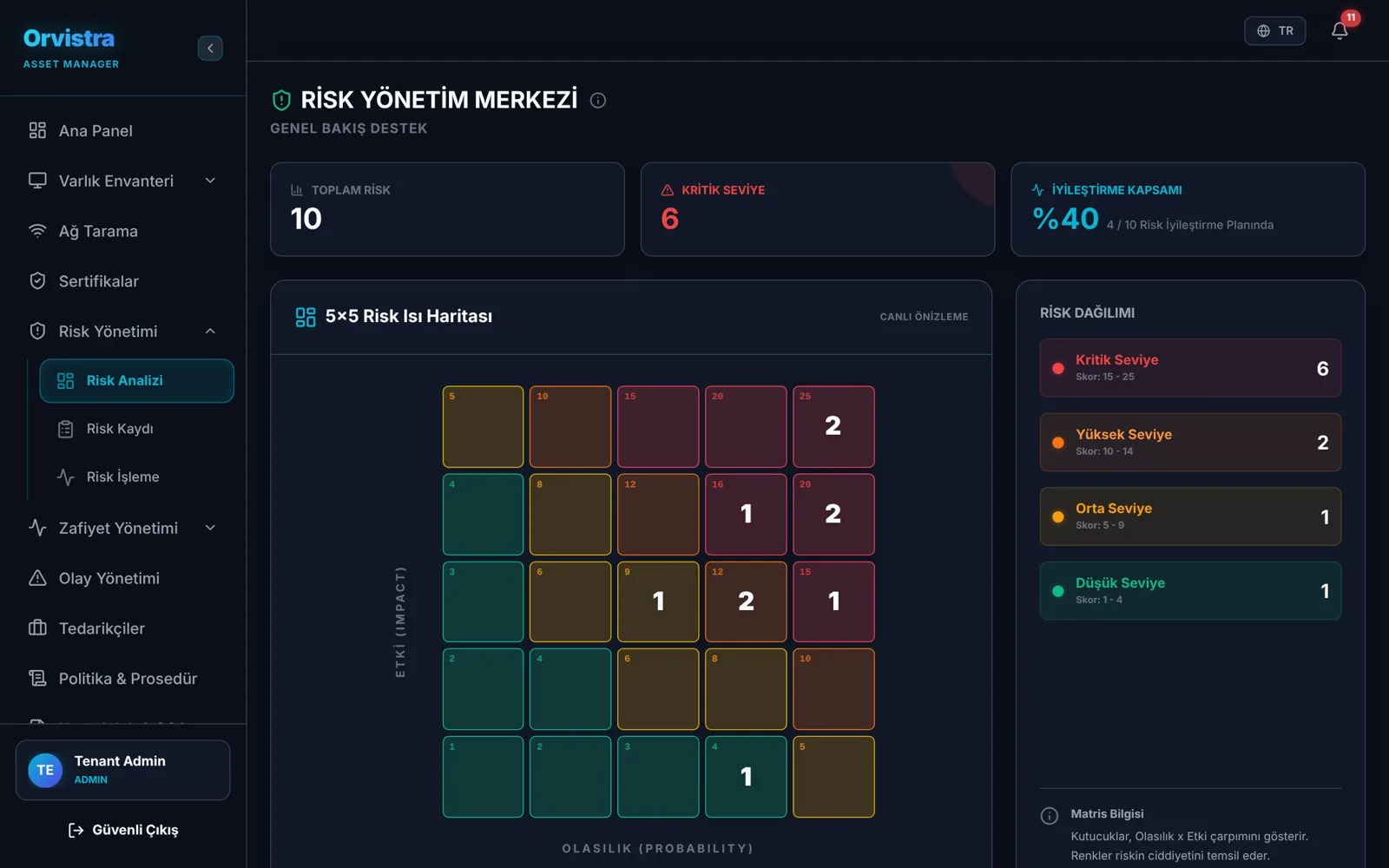The width and height of the screenshot is (1389, 868).
Task: Collapse the sidebar with the chevron button
Action: (210, 48)
